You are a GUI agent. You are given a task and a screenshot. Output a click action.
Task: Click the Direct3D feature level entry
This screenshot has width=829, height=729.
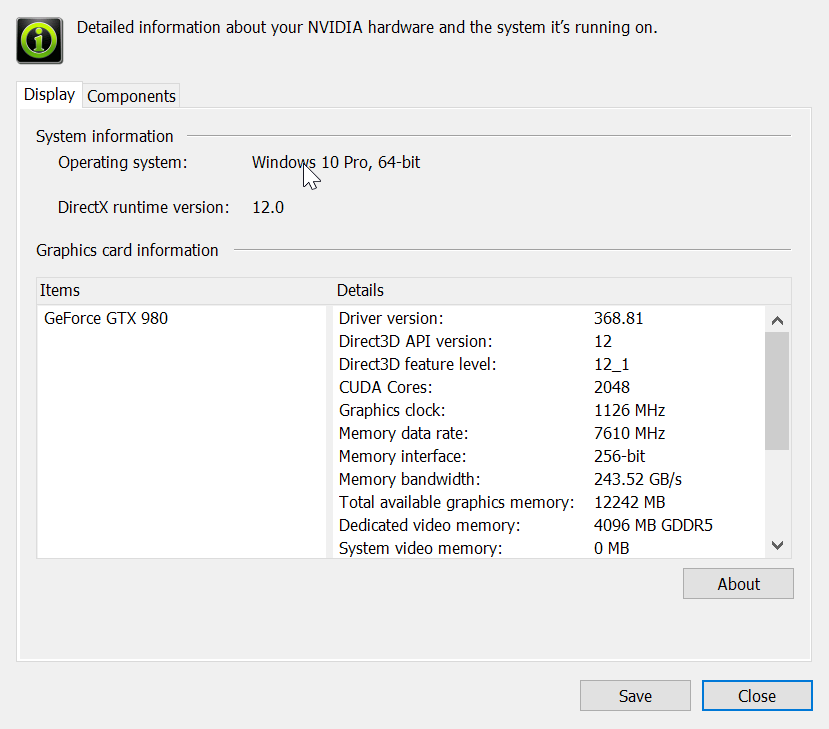coord(550,364)
